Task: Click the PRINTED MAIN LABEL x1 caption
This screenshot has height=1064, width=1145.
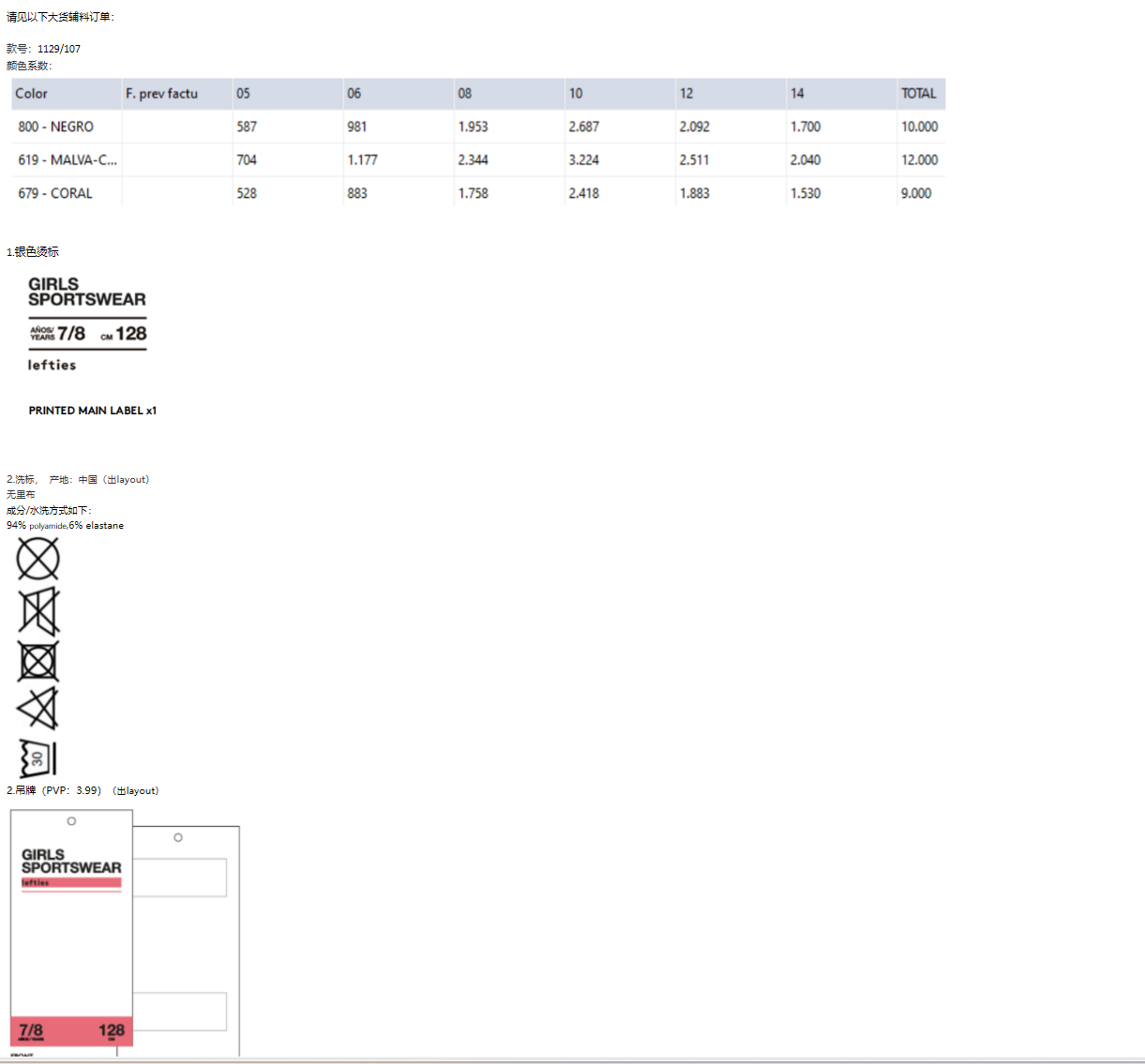Action: coord(93,411)
